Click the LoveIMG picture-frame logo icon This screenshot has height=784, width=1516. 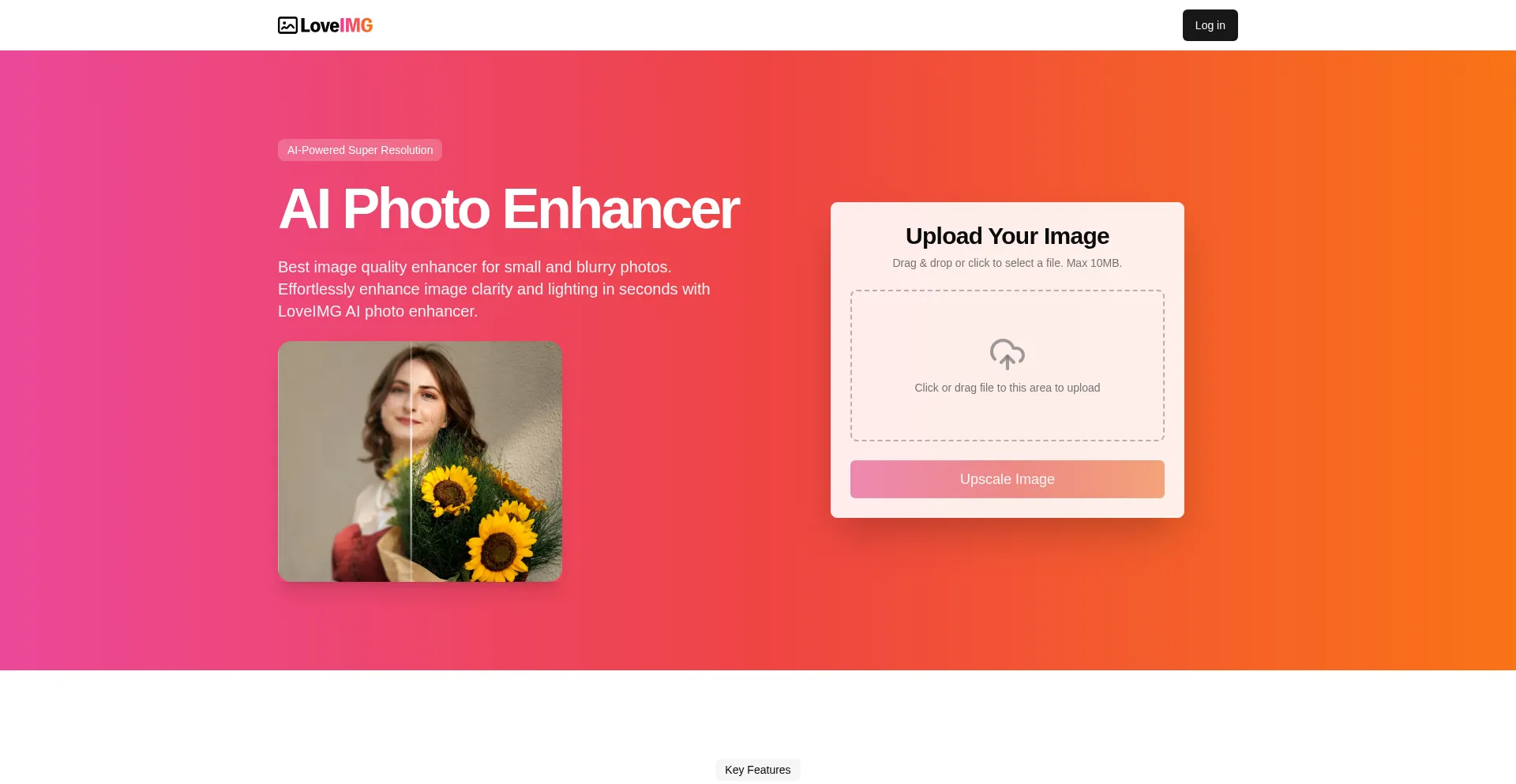click(287, 25)
